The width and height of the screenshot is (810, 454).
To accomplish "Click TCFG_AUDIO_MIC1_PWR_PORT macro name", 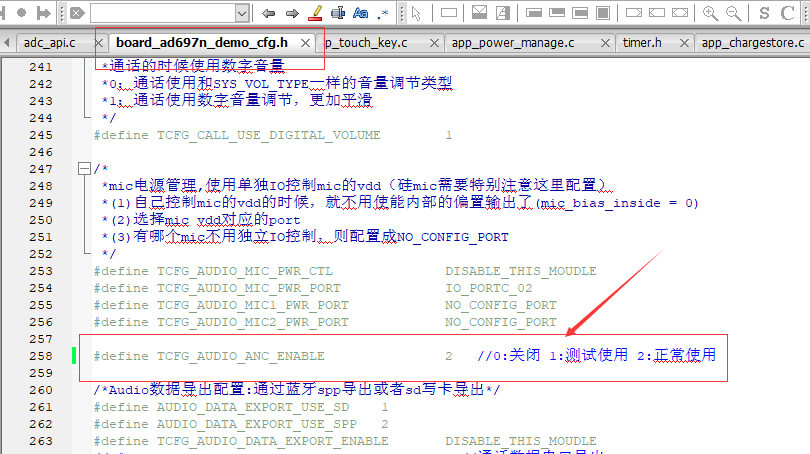I will 253,305.
